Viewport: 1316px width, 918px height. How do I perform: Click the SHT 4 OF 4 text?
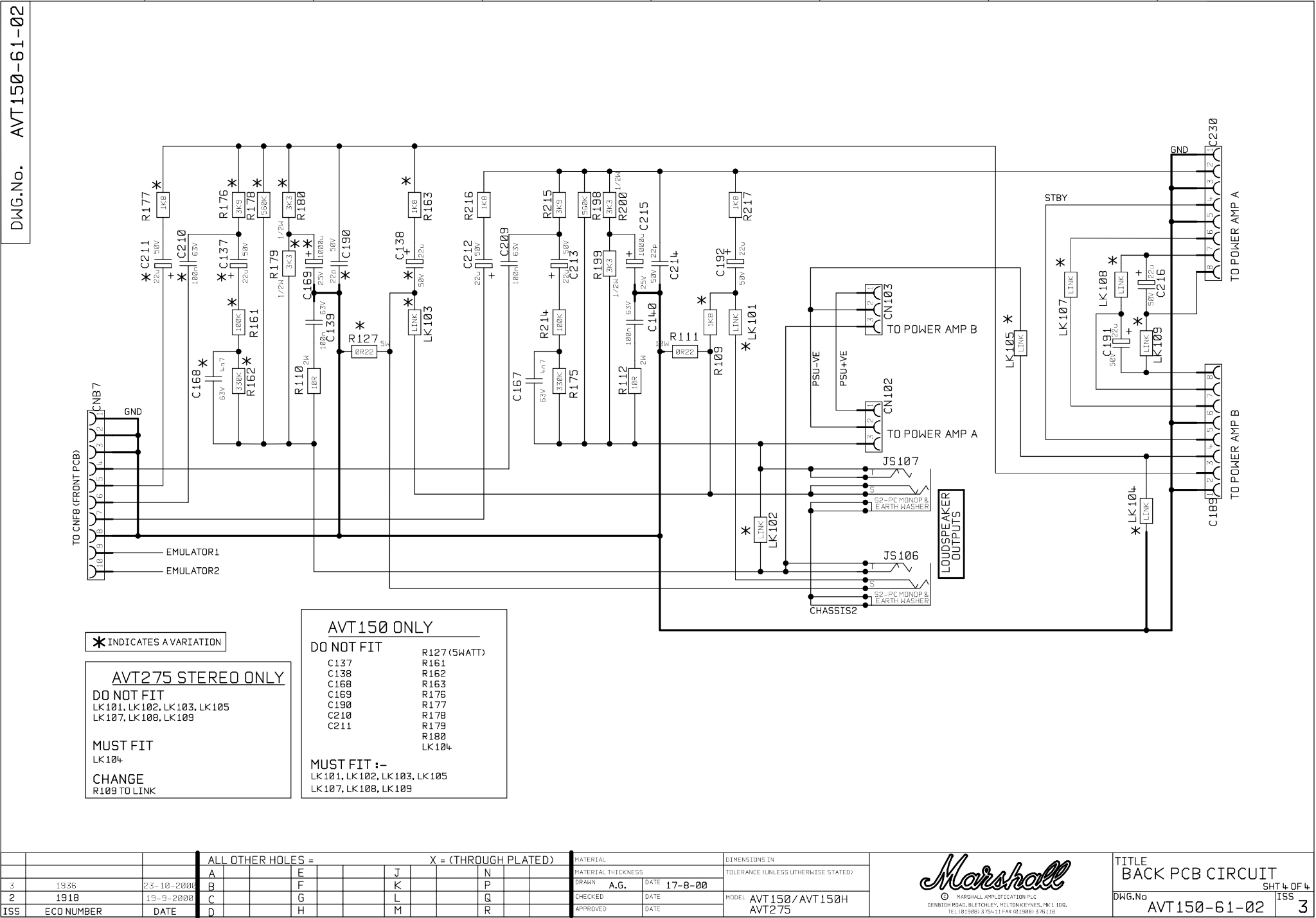coord(1286,886)
